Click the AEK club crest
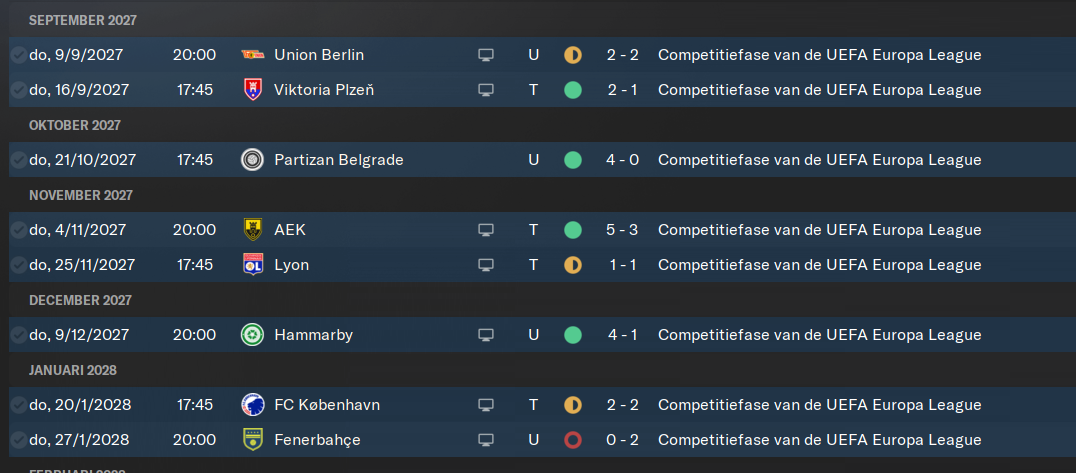 coord(253,229)
